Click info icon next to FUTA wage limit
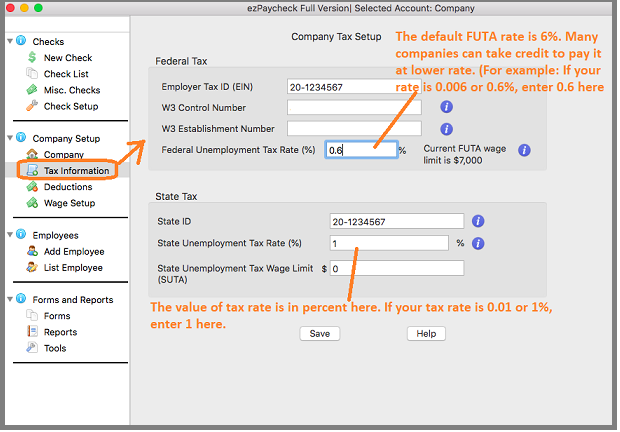 524,150
